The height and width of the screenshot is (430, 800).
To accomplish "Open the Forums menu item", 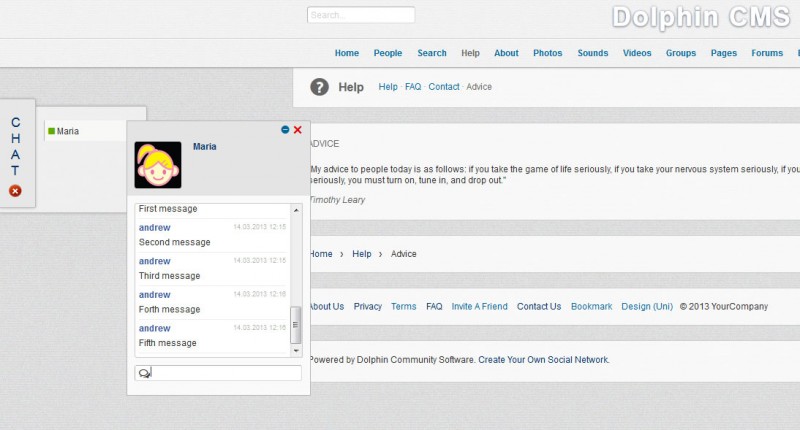I will coord(767,53).
